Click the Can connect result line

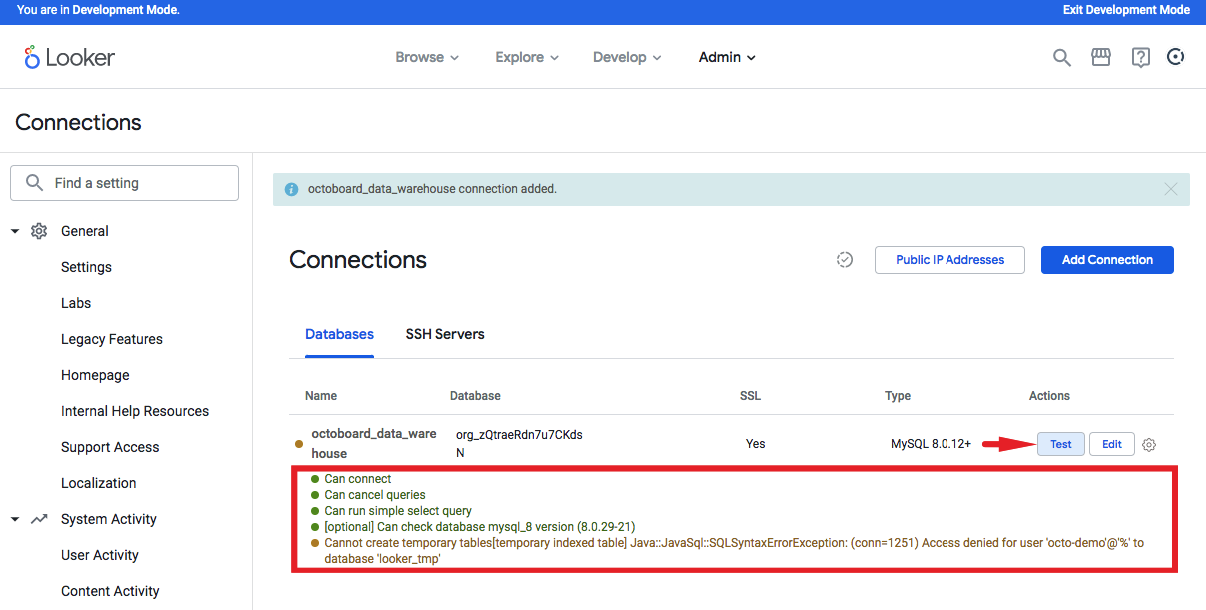(x=358, y=479)
